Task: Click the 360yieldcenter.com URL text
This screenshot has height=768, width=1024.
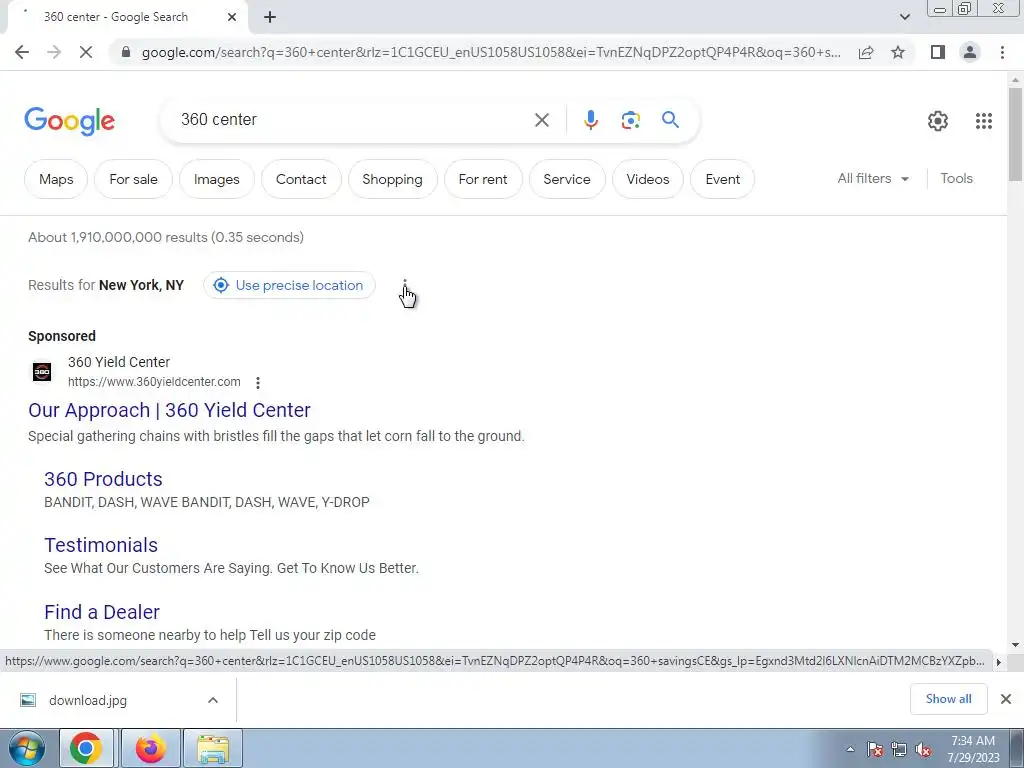Action: coord(154,382)
